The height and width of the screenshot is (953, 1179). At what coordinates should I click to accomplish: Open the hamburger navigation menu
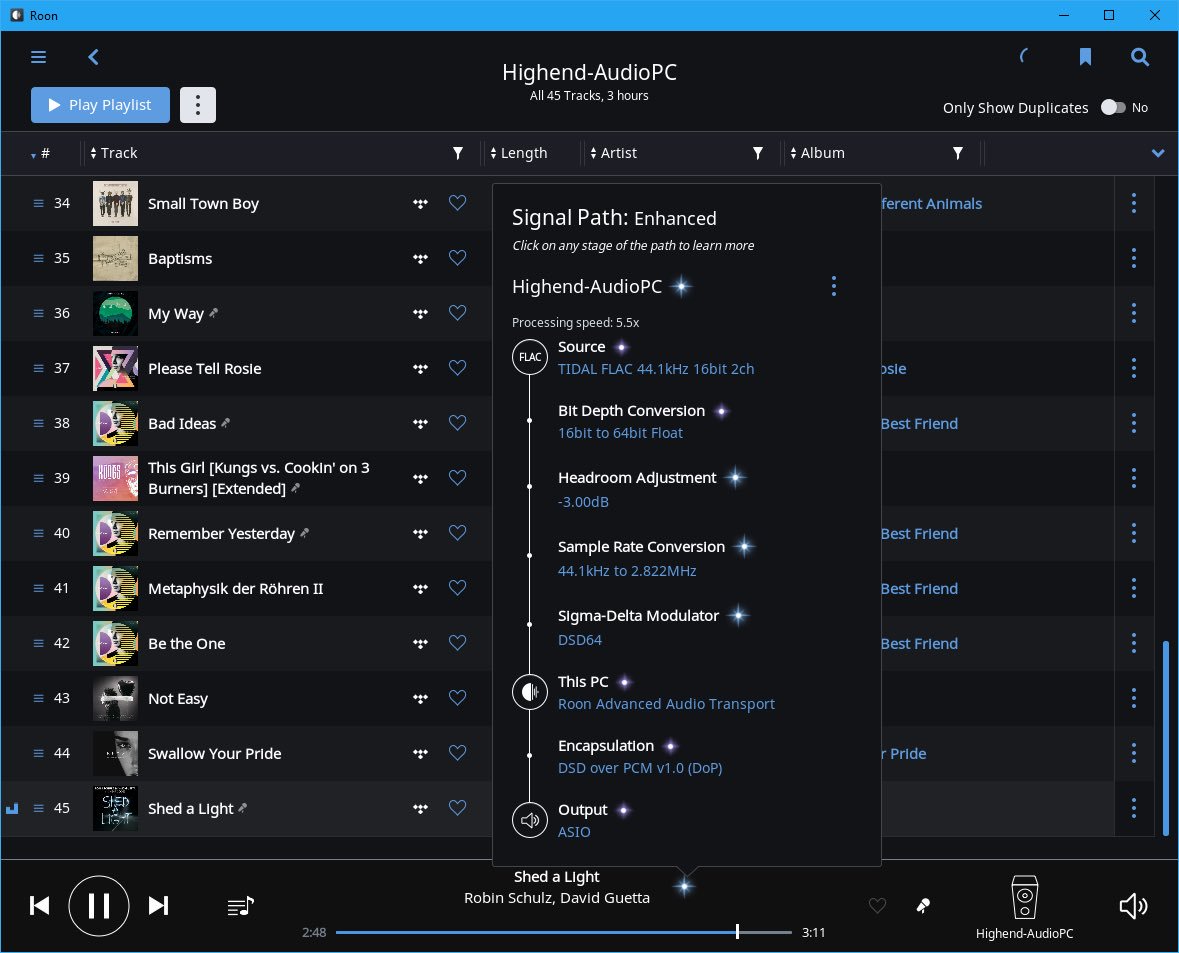click(38, 57)
